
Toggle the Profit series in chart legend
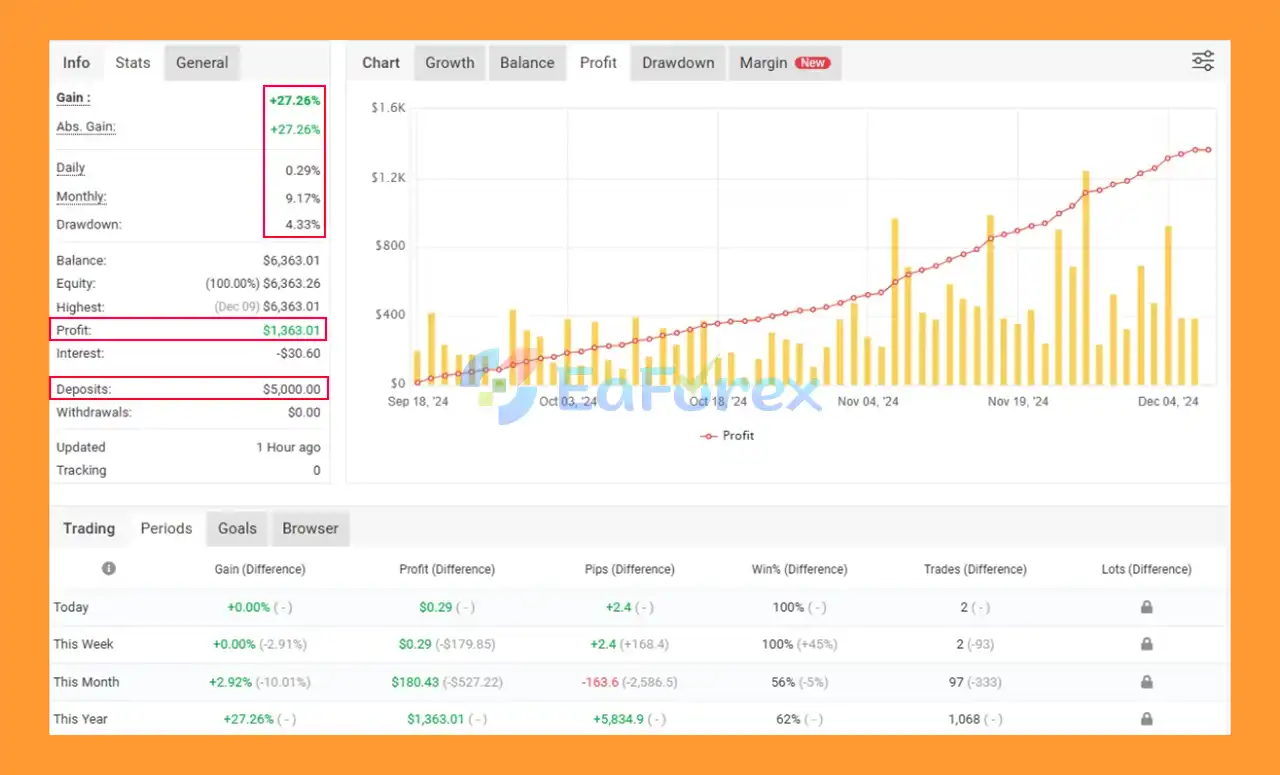[727, 436]
